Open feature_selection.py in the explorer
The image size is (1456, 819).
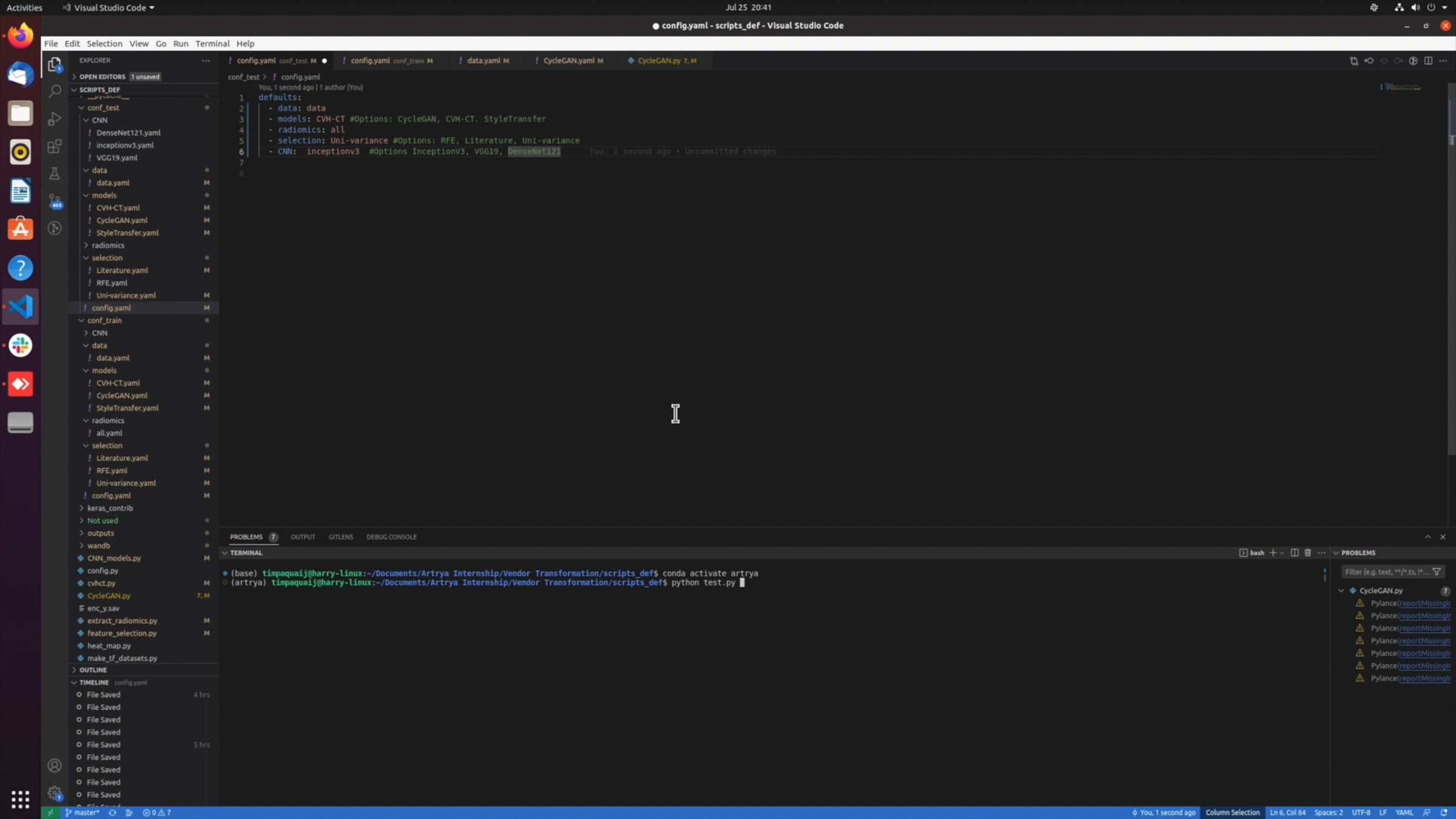pyautogui.click(x=122, y=633)
